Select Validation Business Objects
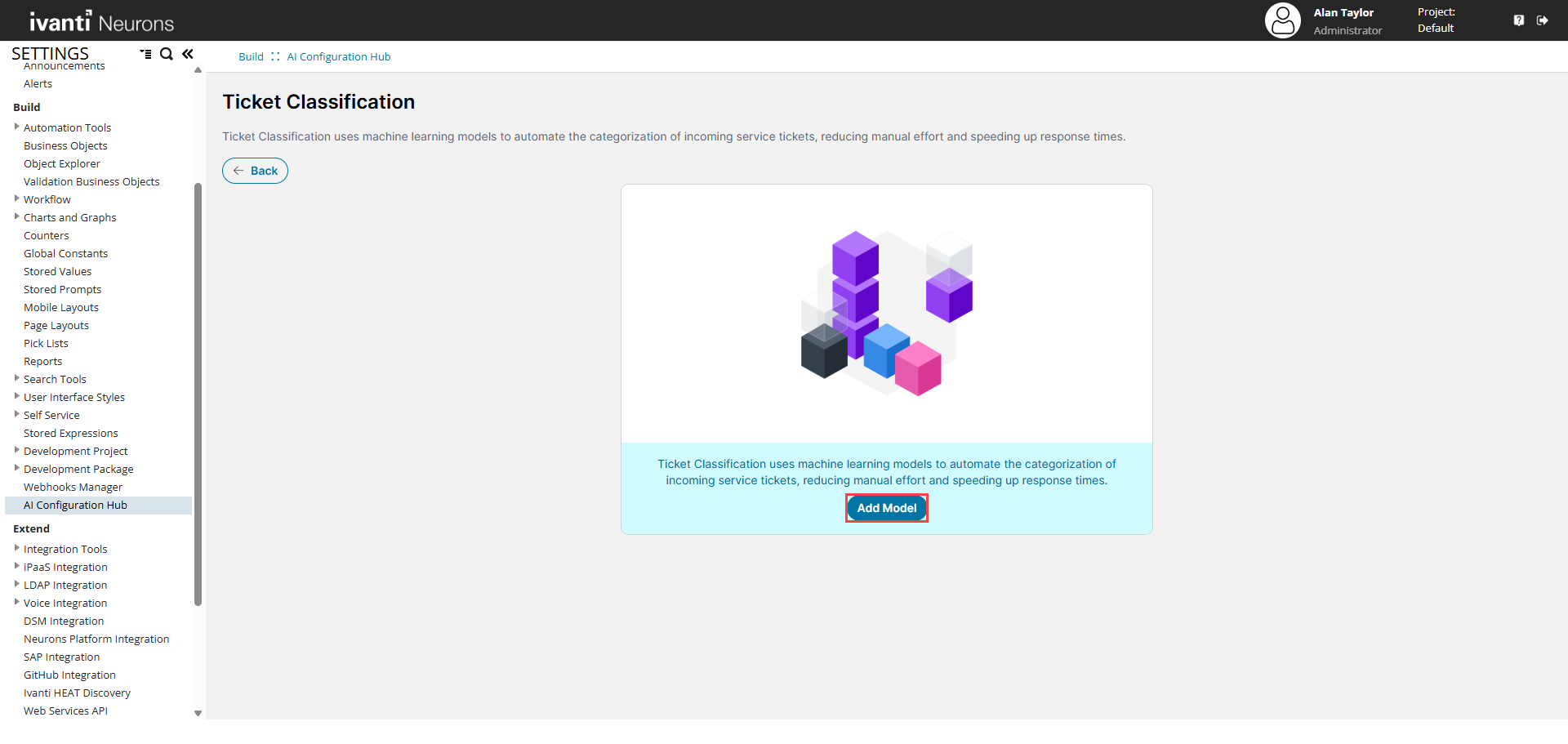Viewport: 1568px width, 744px height. [x=91, y=182]
